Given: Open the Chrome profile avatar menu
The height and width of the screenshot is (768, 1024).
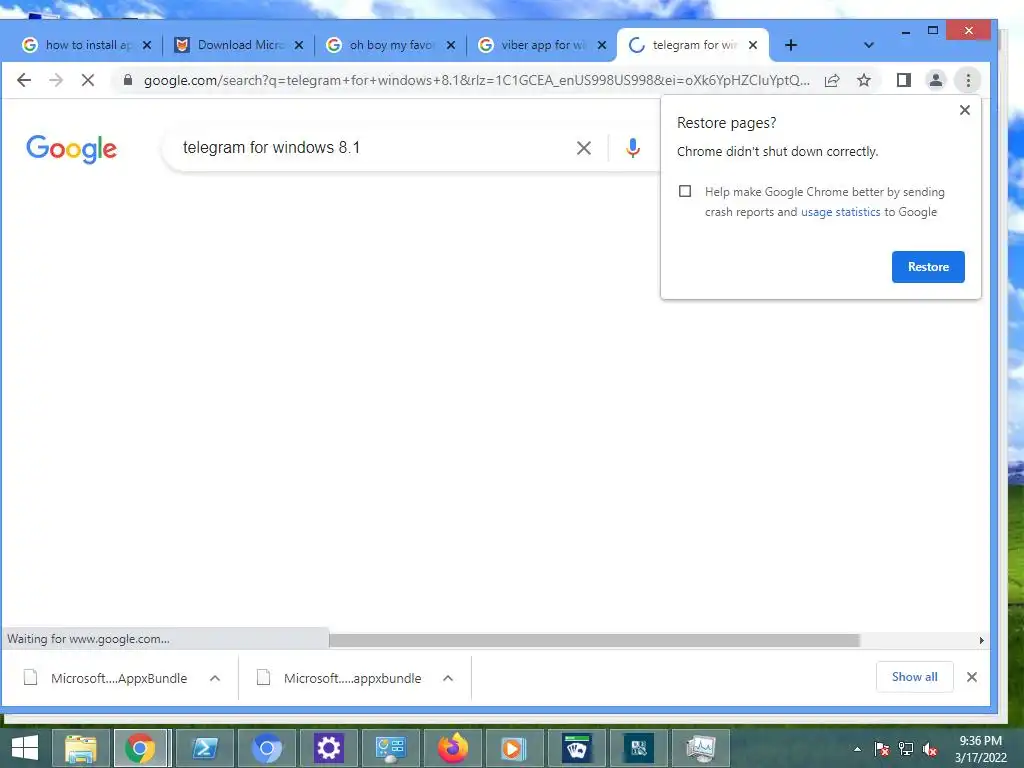Looking at the screenshot, I should point(935,80).
